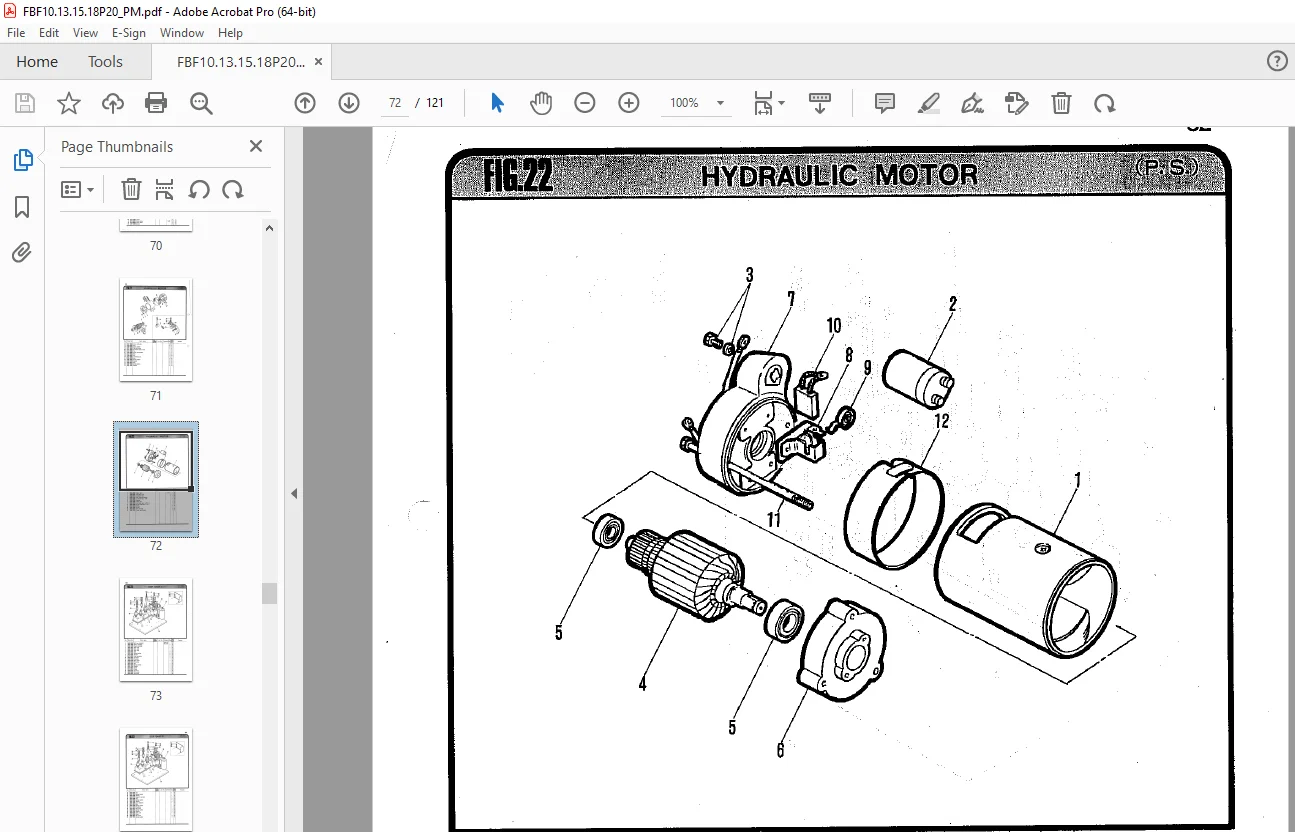This screenshot has width=1295, height=832.
Task: Click the thumbnails panel extract pages icon
Action: [x=165, y=189]
